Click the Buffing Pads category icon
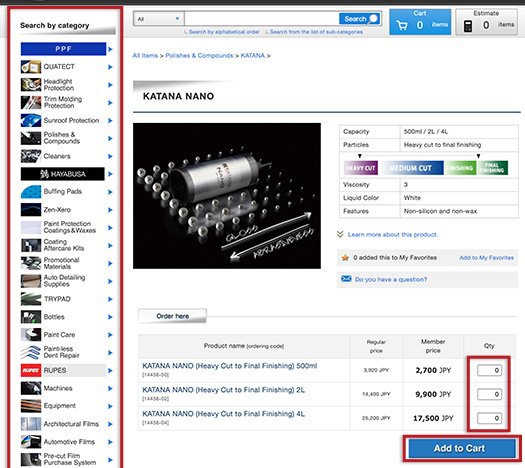The image size is (525, 468). [31, 192]
